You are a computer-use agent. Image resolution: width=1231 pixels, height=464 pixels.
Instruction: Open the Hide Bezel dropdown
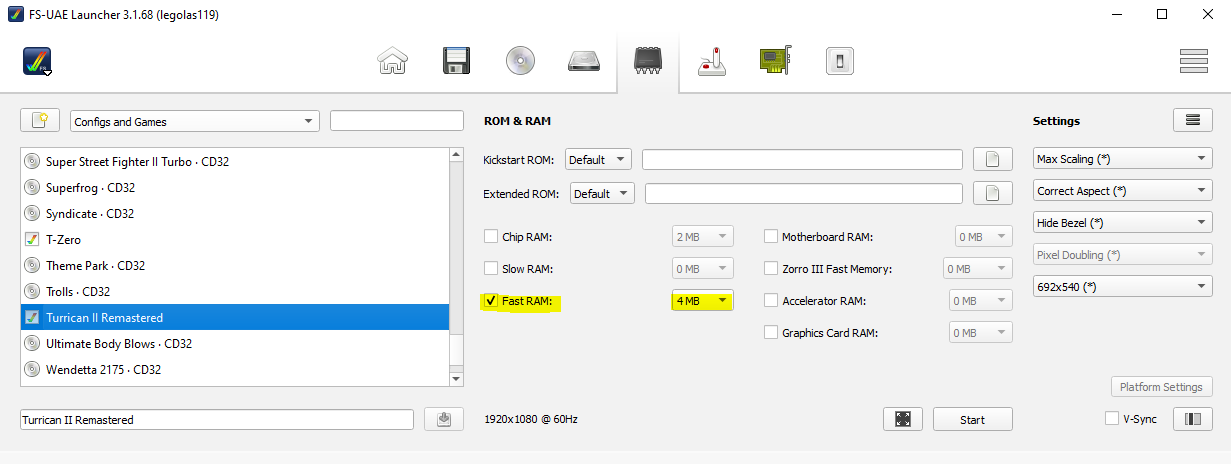tap(1122, 223)
